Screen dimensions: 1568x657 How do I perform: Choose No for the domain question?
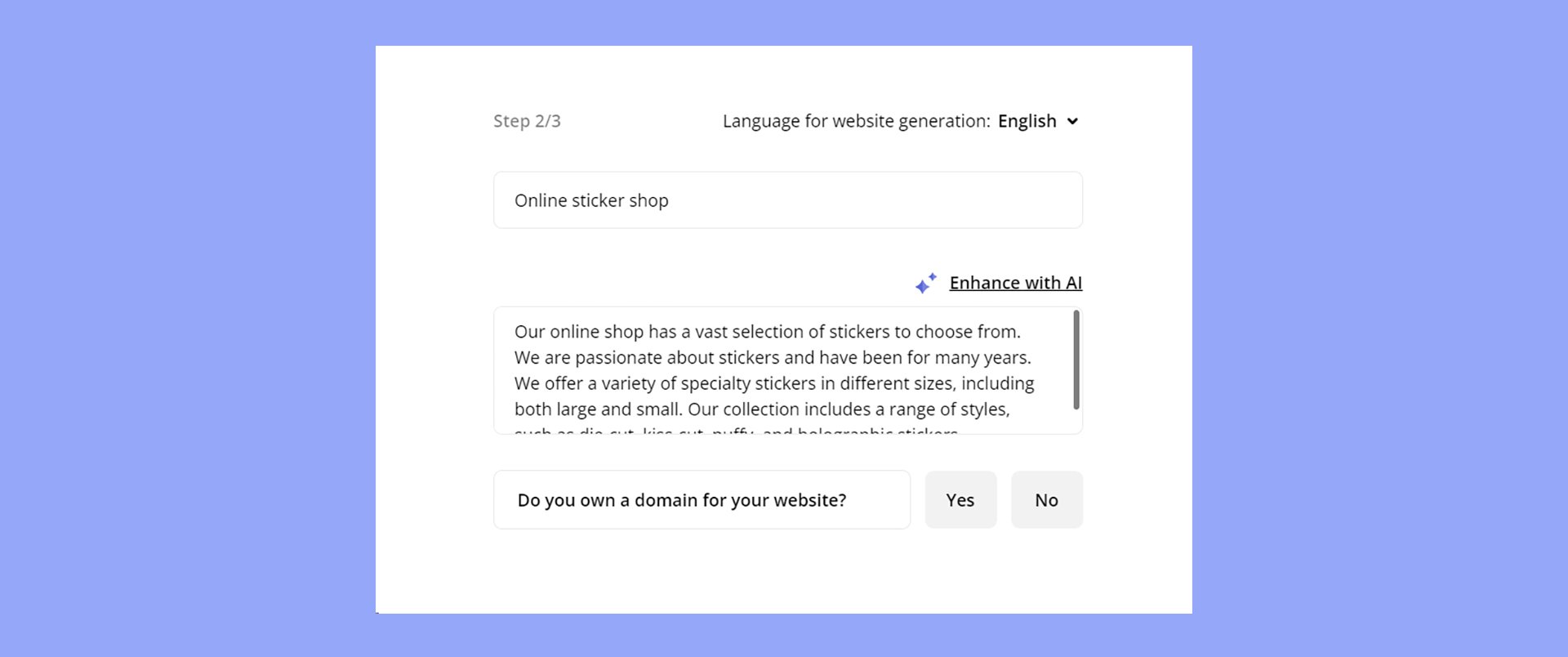coord(1047,499)
